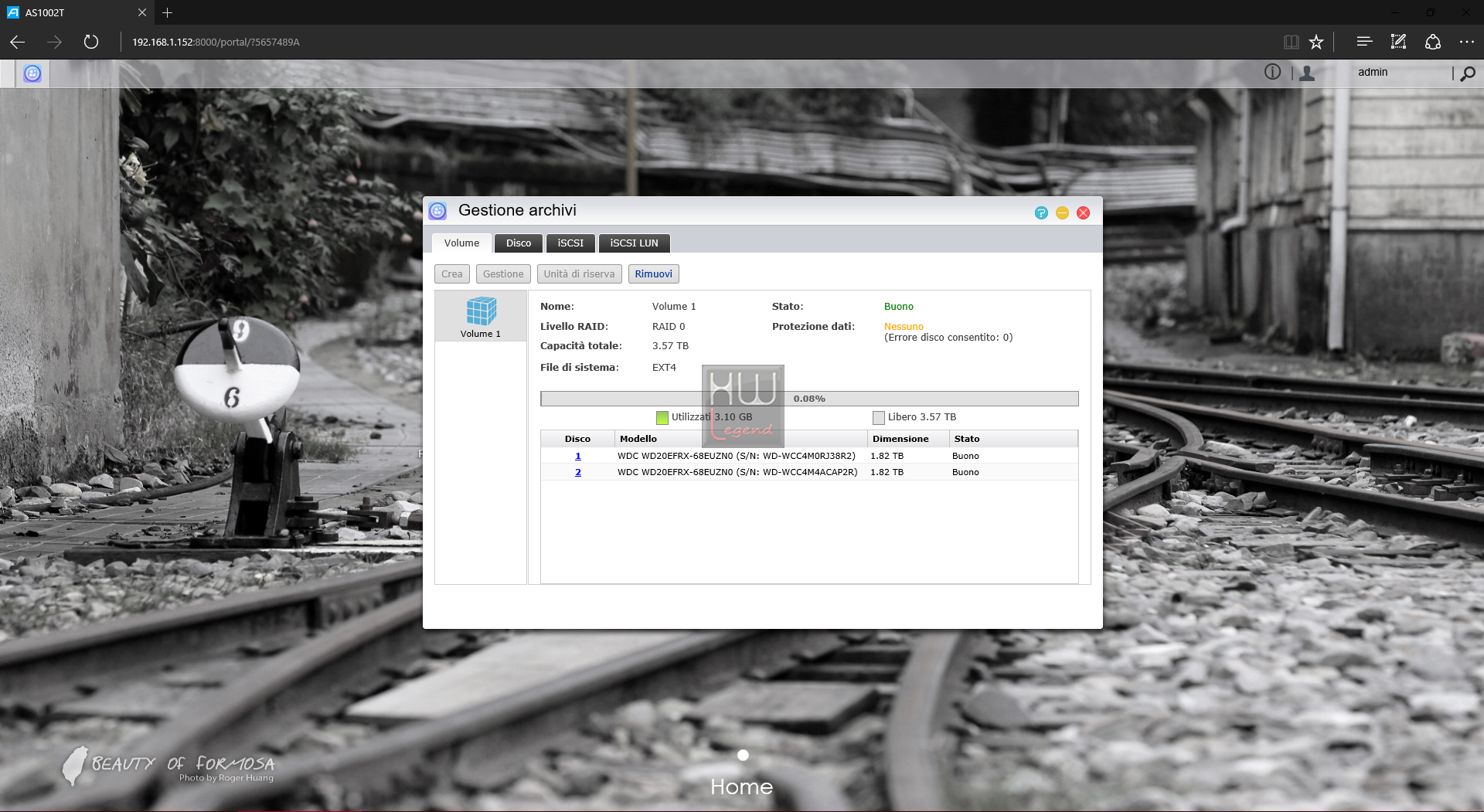Open the web note icon
Screen dimensions: 1484x812
pos(1398,42)
